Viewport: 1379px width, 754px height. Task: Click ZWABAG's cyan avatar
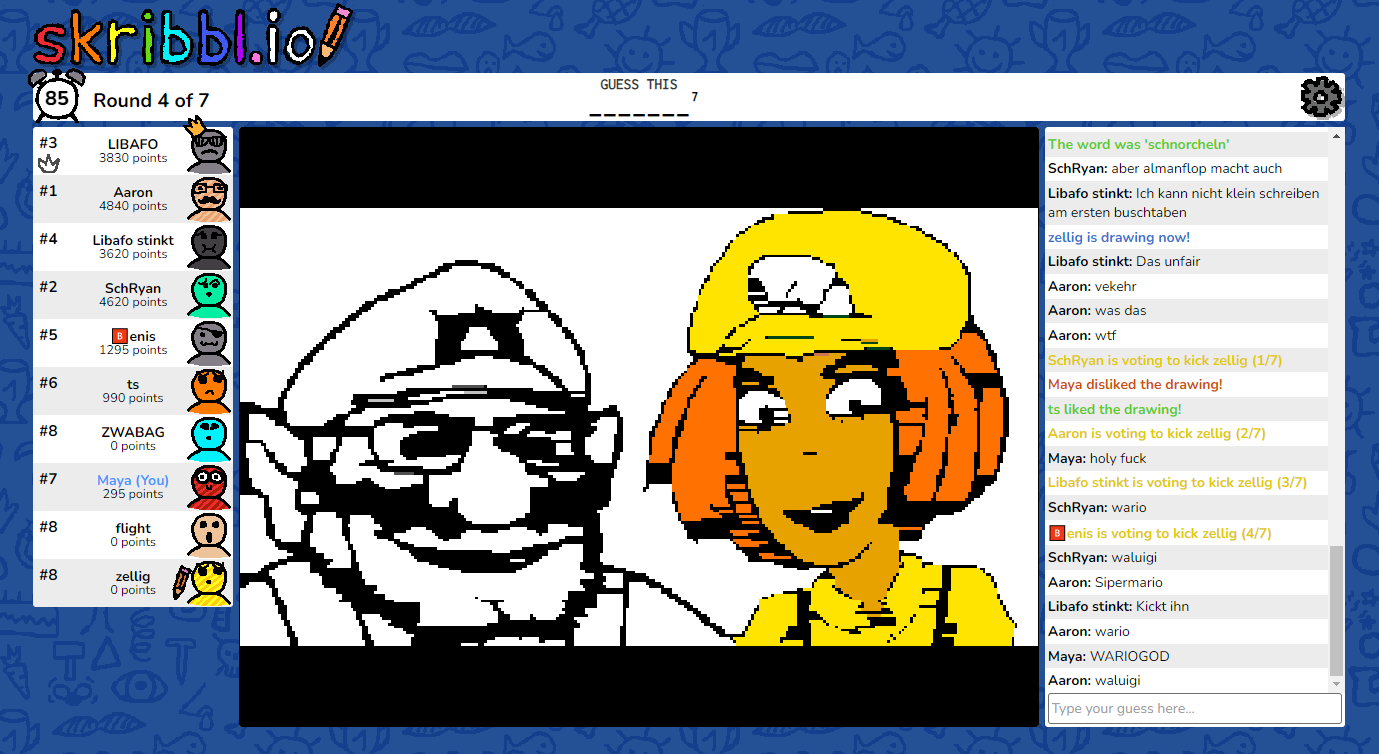tap(209, 439)
